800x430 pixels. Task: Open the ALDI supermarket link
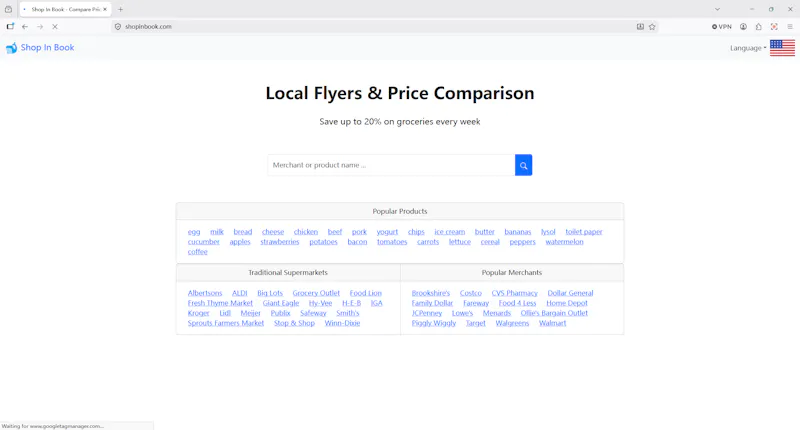click(x=240, y=293)
